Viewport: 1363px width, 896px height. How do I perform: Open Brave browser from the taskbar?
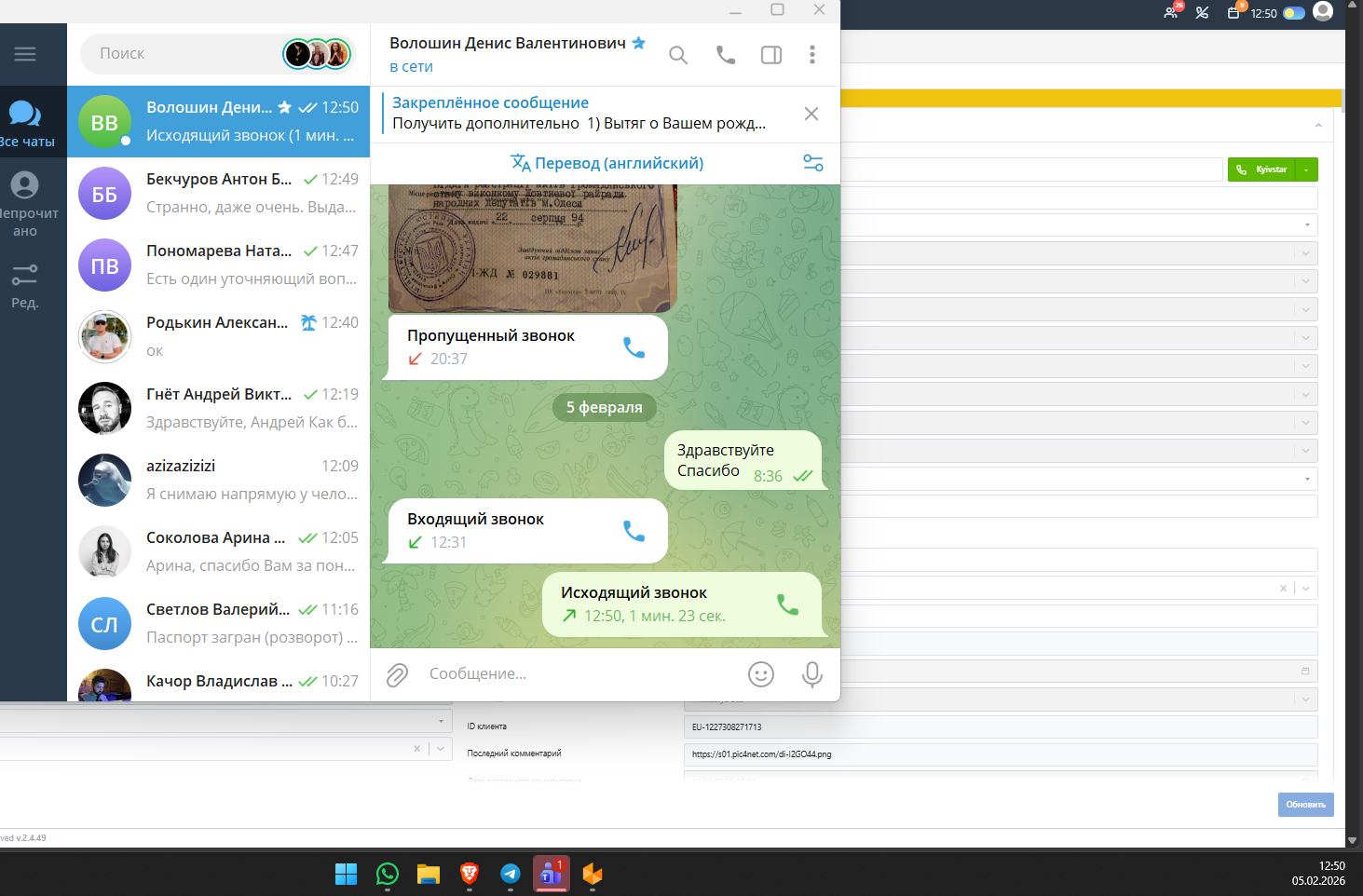pos(470,874)
